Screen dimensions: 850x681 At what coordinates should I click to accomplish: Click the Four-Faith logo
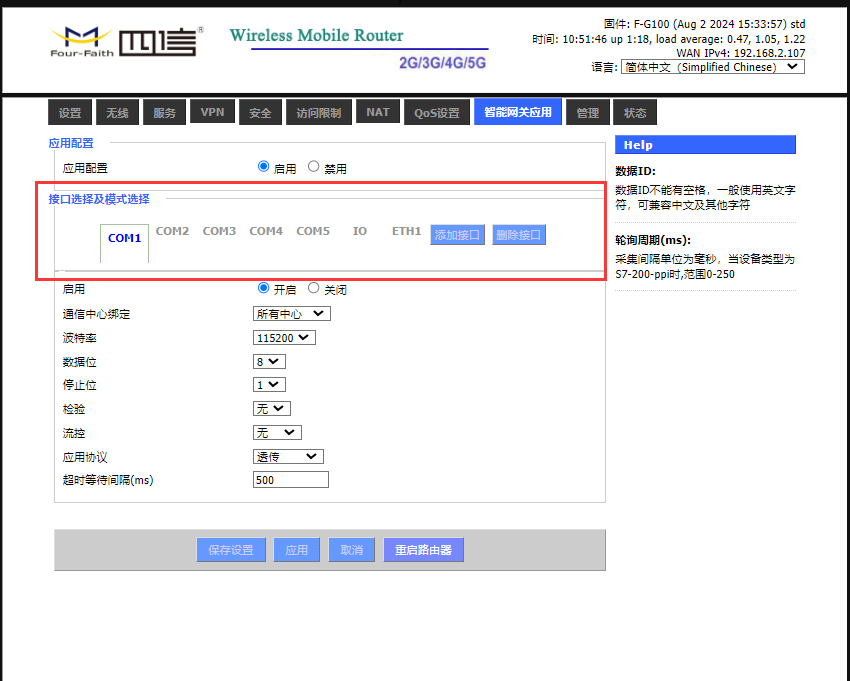(127, 42)
